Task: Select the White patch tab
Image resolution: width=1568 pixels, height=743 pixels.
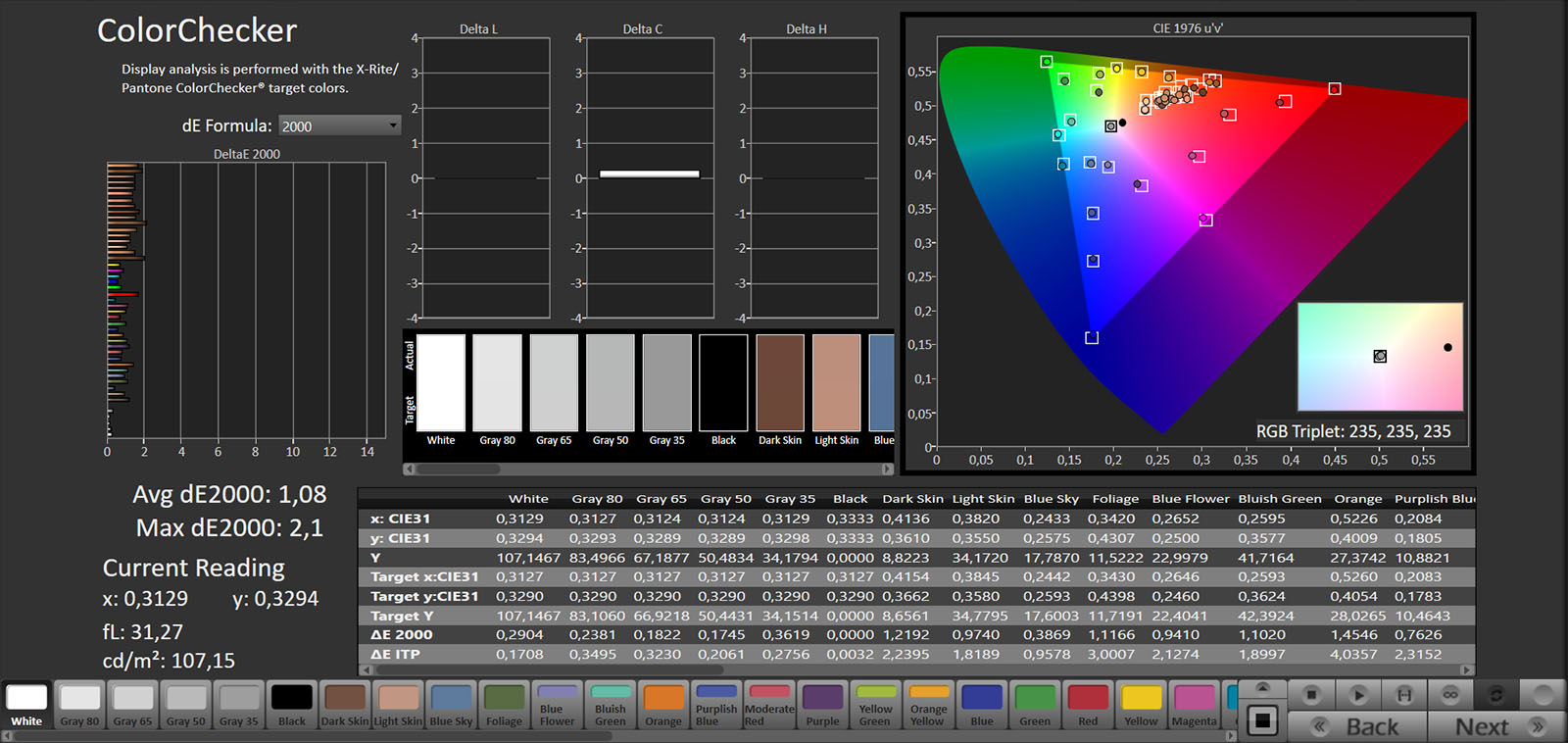Action: pyautogui.click(x=26, y=706)
